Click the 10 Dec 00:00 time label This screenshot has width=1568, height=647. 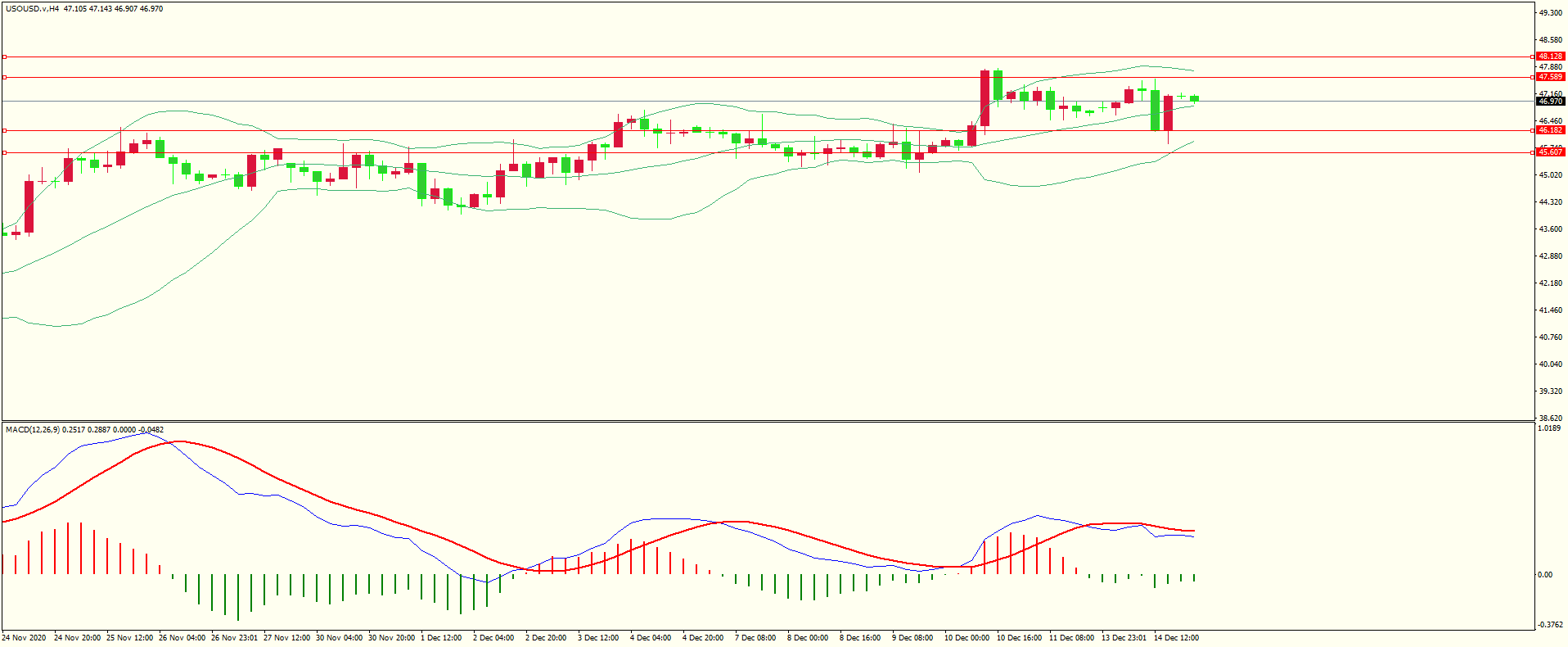(x=967, y=638)
